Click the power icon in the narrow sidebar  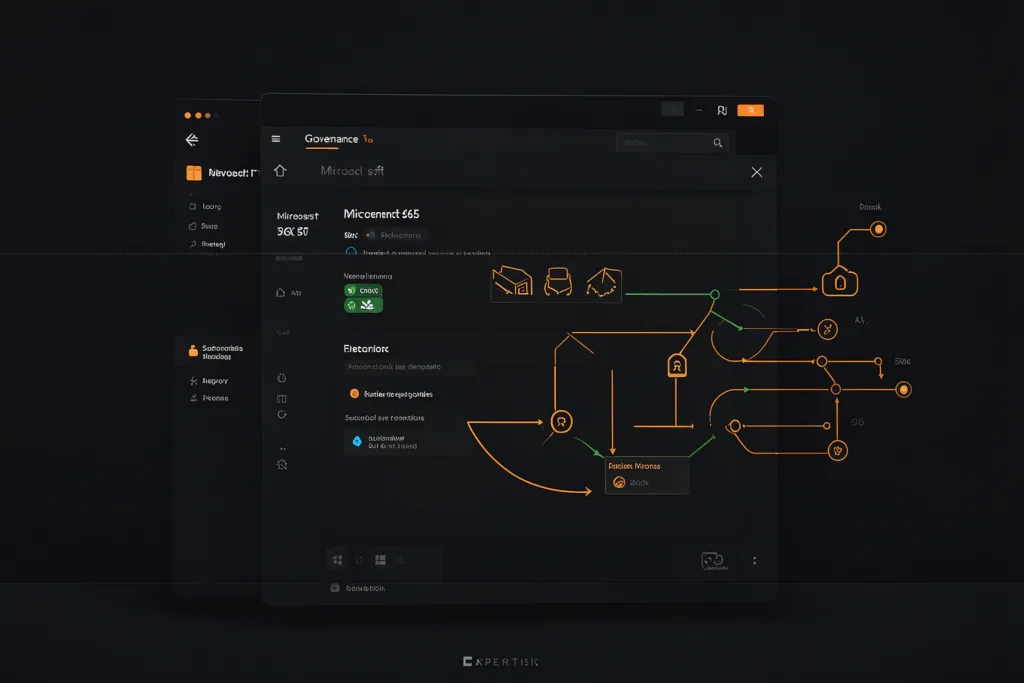point(281,378)
